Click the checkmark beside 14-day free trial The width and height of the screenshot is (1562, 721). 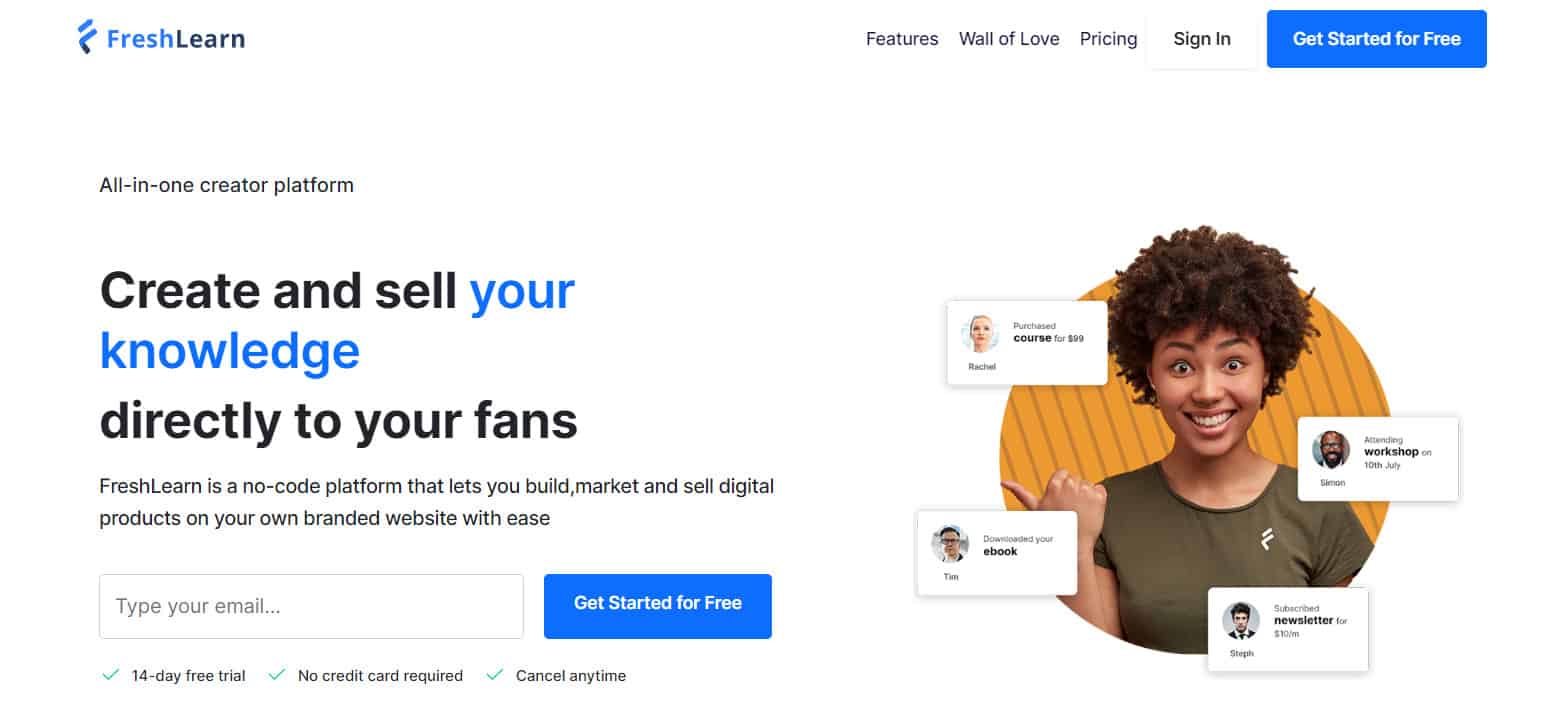111,675
